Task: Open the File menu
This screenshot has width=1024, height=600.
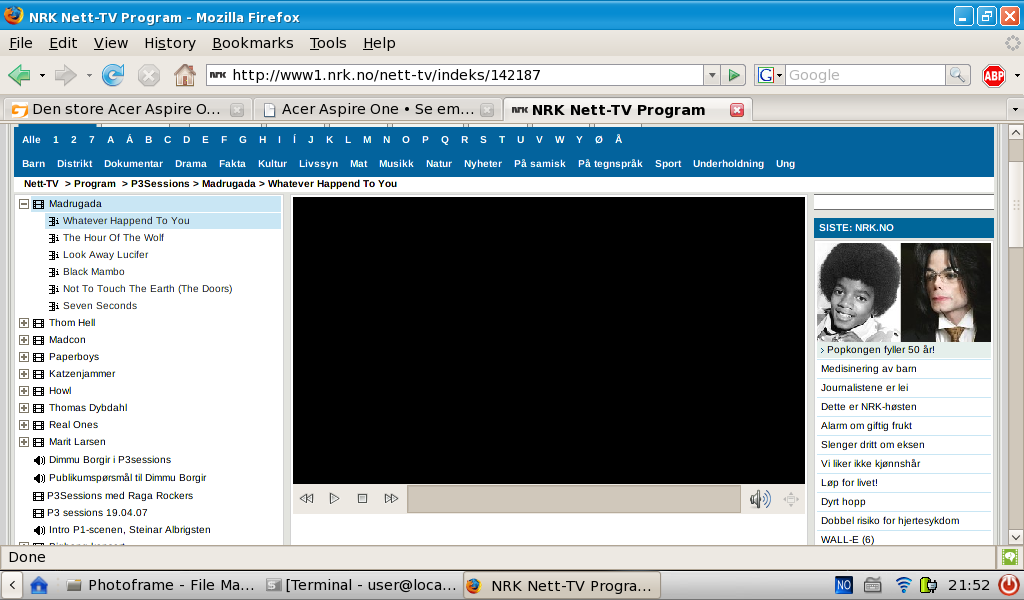Action: coord(21,43)
